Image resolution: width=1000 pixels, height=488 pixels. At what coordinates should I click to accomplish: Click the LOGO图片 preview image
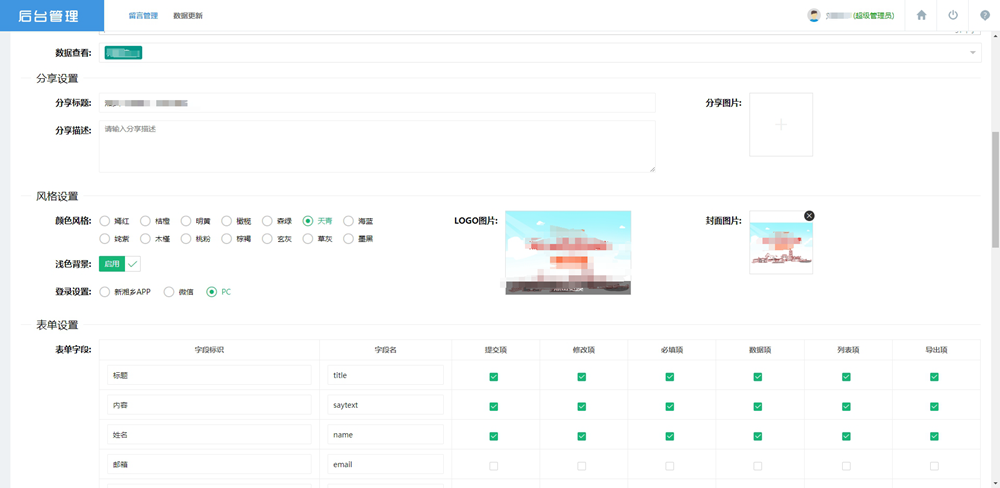pyautogui.click(x=567, y=252)
